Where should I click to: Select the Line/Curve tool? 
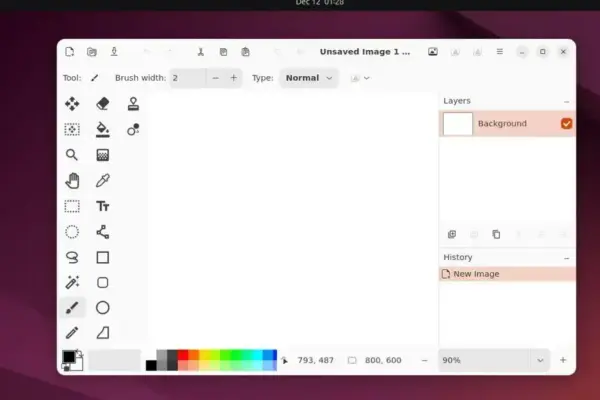pyautogui.click(x=103, y=232)
